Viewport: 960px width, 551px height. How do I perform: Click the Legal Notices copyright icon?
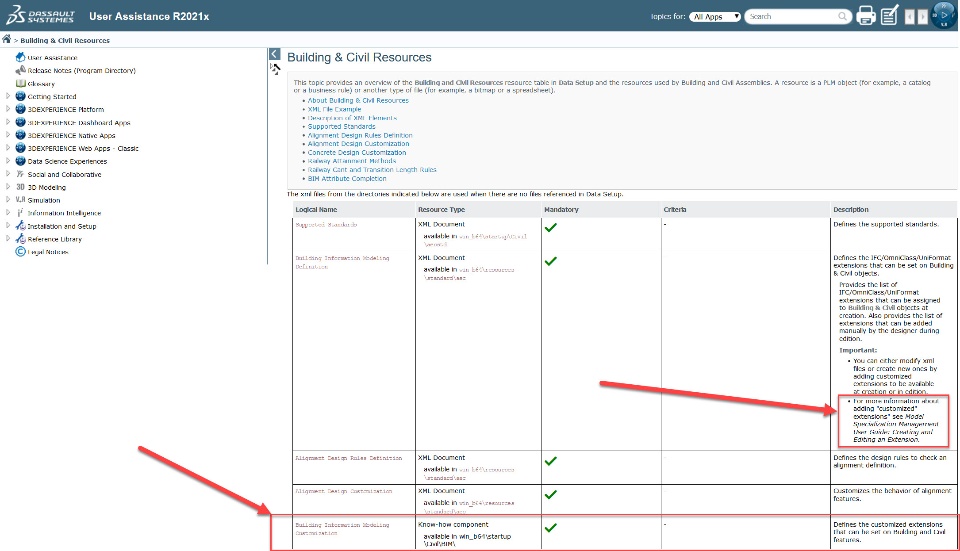point(20,252)
